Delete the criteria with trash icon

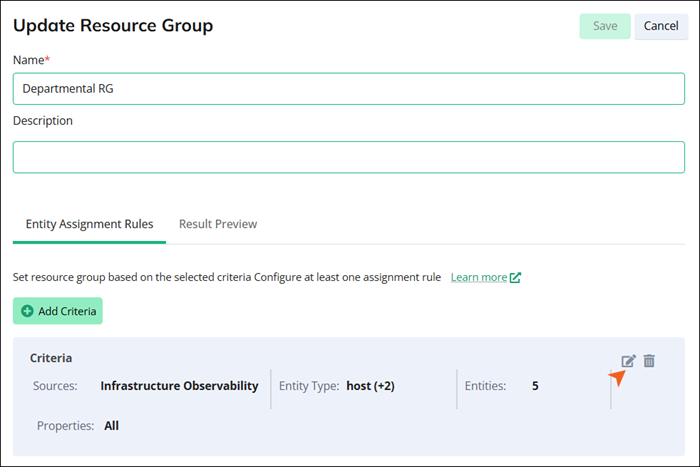649,361
